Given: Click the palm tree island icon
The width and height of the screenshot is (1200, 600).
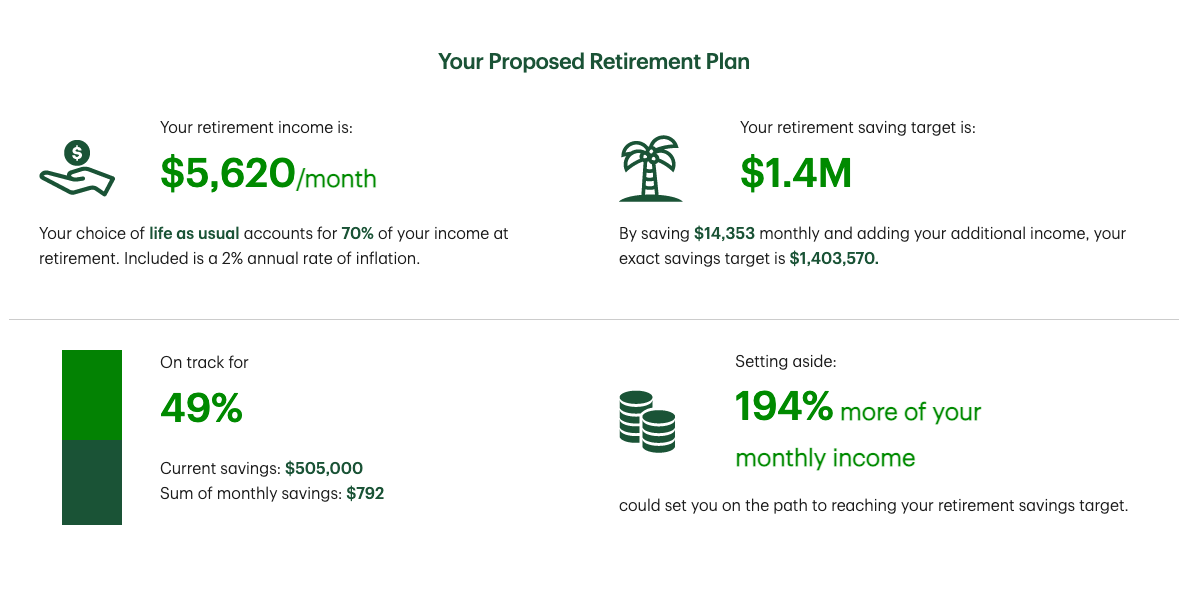Looking at the screenshot, I should pos(650,171).
